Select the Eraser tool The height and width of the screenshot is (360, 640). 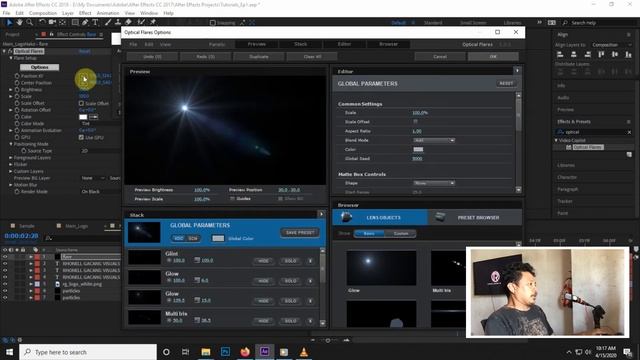pos(128,22)
